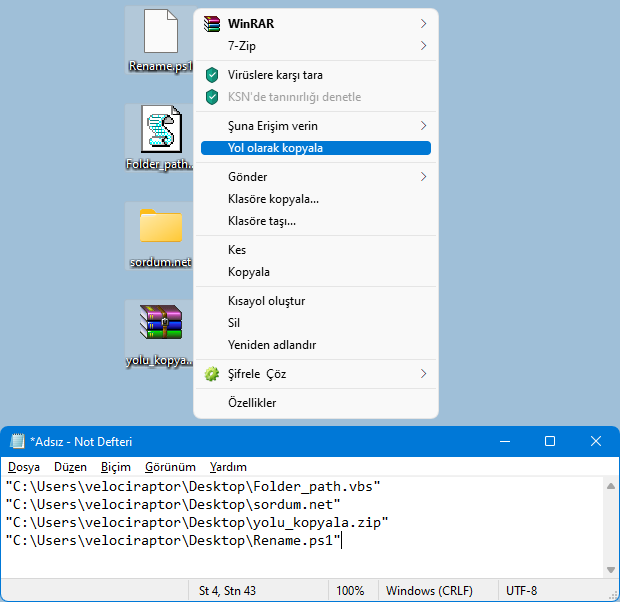This screenshot has width=620, height=602.
Task: Click the Notepad icon in the title bar
Action: point(17,441)
